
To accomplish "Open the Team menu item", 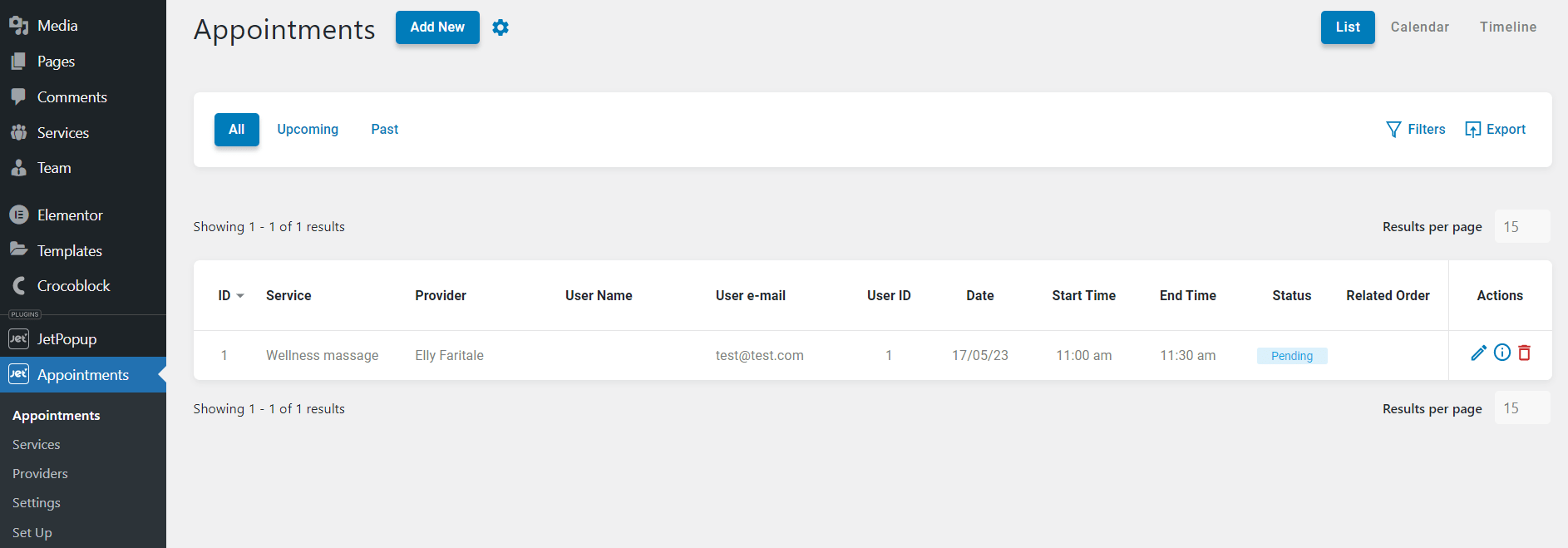I will (83, 168).
